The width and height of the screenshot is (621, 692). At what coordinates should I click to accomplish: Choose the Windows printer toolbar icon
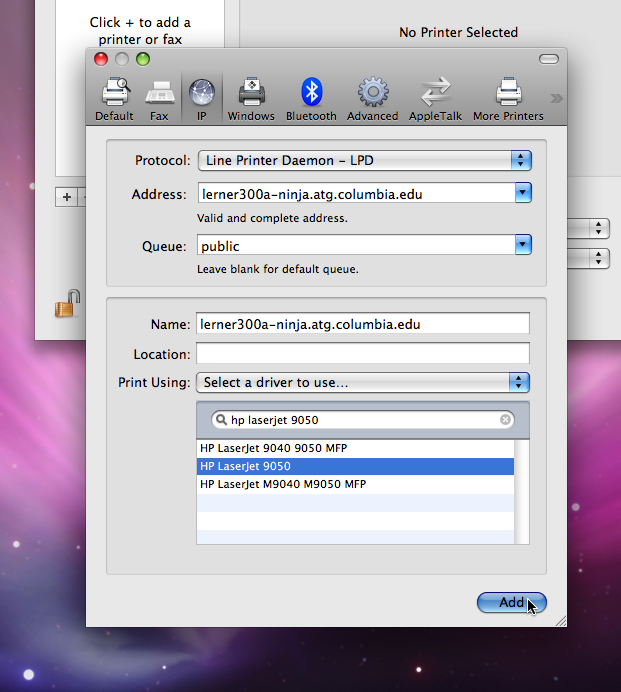(x=251, y=99)
